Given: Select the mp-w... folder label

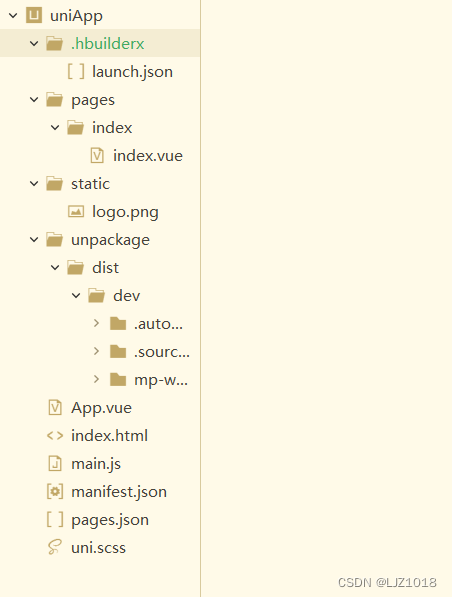Looking at the screenshot, I should pyautogui.click(x=161, y=380).
